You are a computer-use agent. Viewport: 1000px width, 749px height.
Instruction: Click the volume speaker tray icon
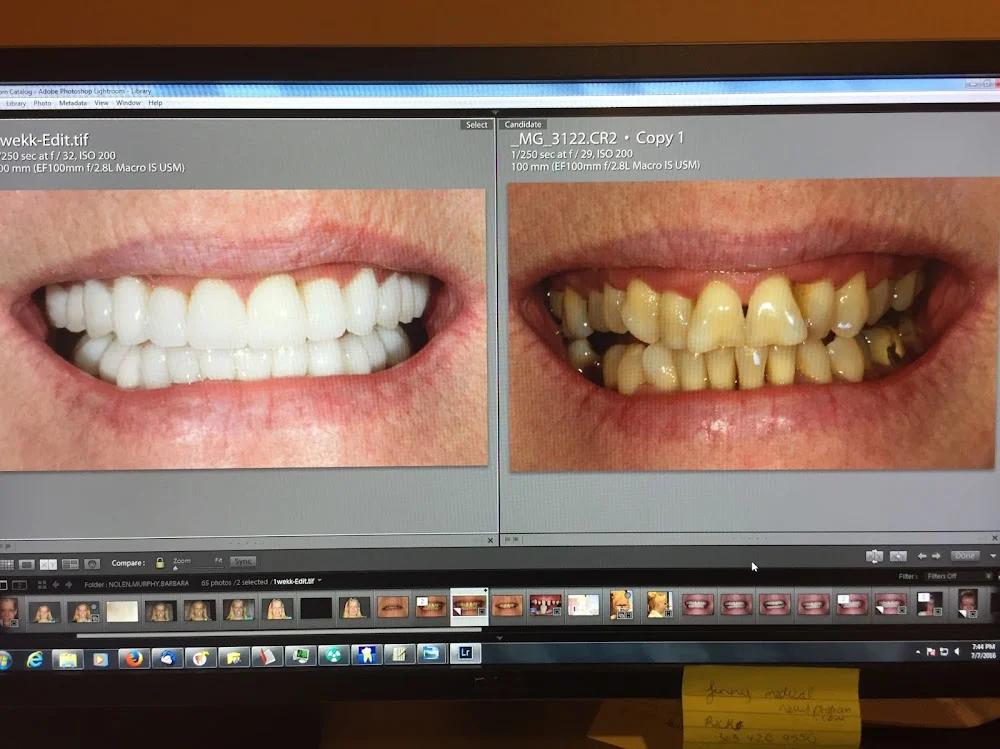(x=957, y=651)
